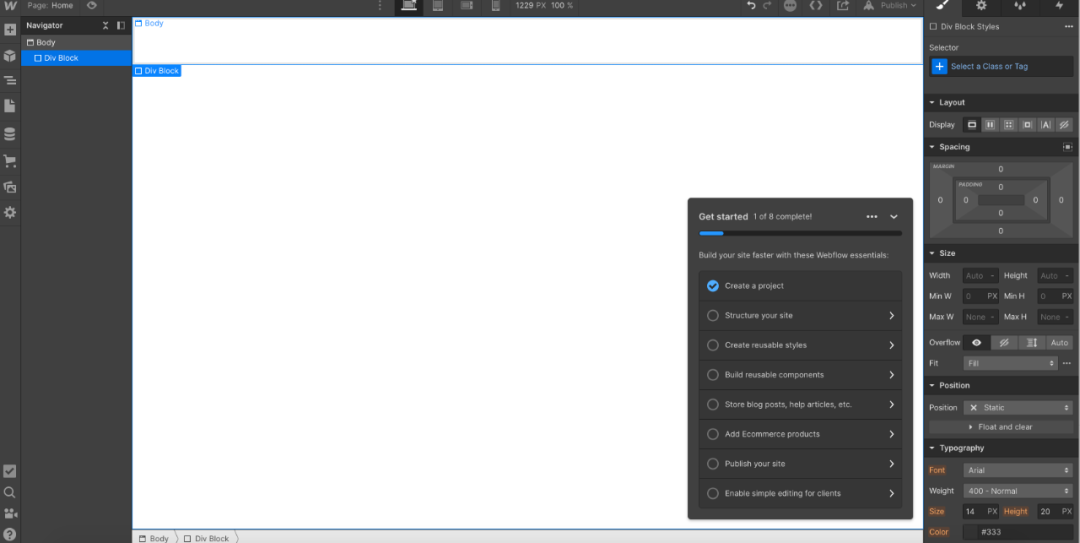The width and height of the screenshot is (1080, 543).
Task: Open the search magnifier tool
Action: pos(10,493)
